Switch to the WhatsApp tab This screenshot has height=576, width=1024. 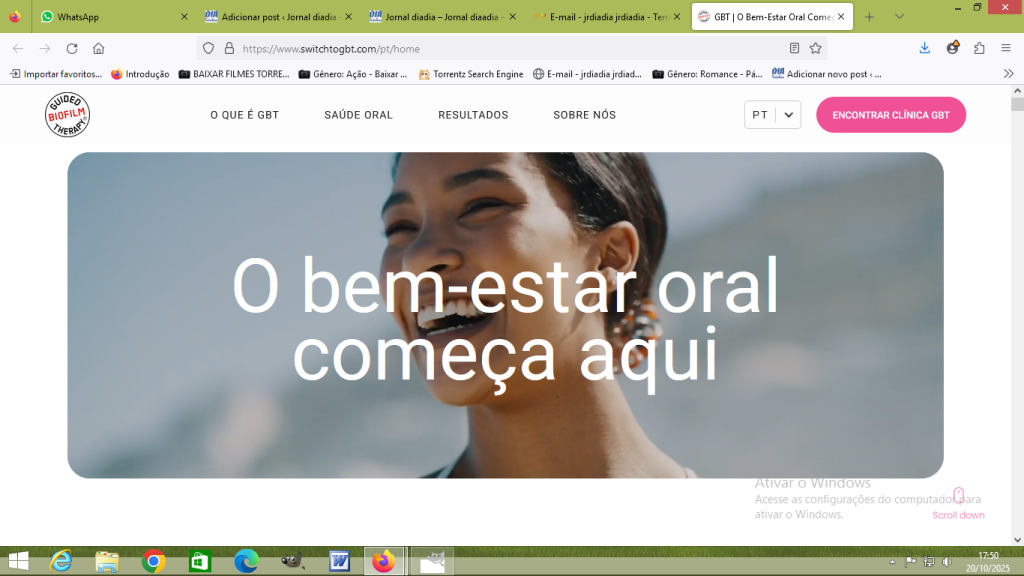pyautogui.click(x=112, y=17)
